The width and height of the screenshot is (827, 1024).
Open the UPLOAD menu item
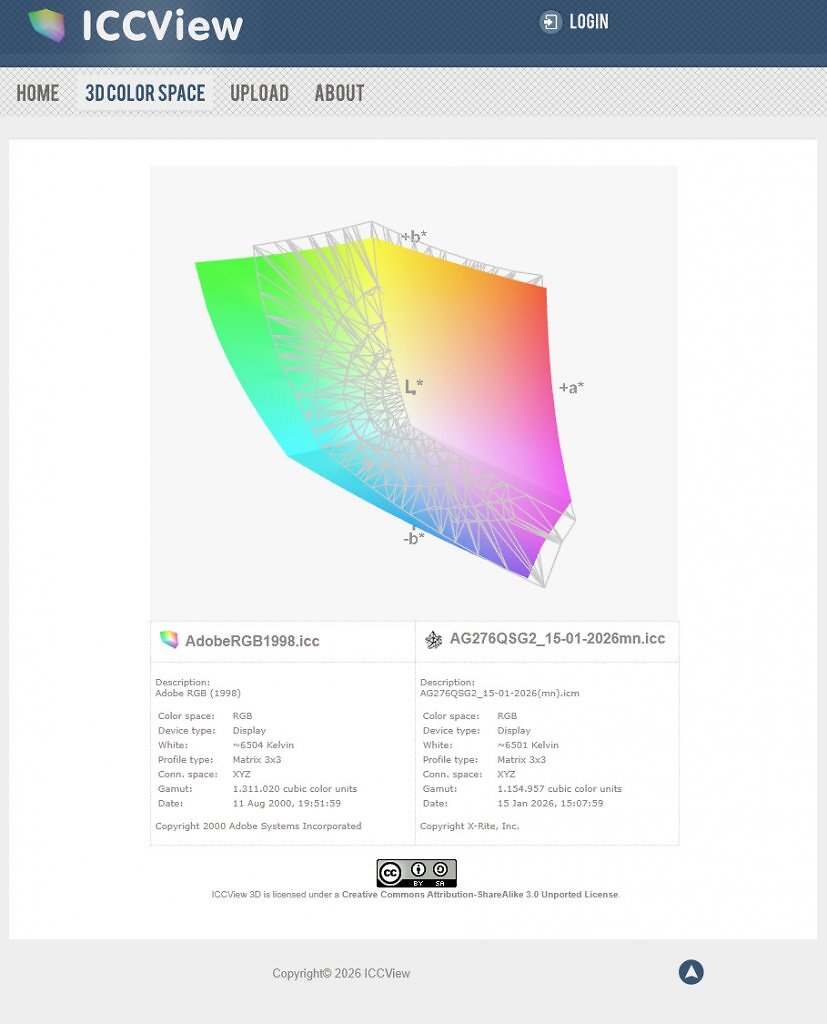(259, 93)
